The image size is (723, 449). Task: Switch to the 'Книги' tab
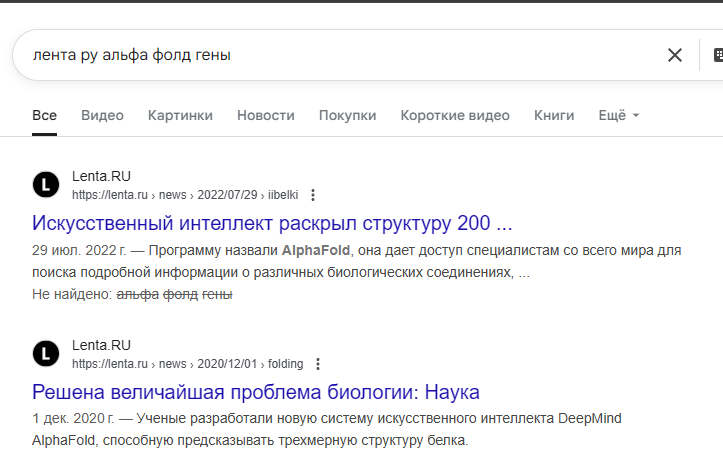554,115
